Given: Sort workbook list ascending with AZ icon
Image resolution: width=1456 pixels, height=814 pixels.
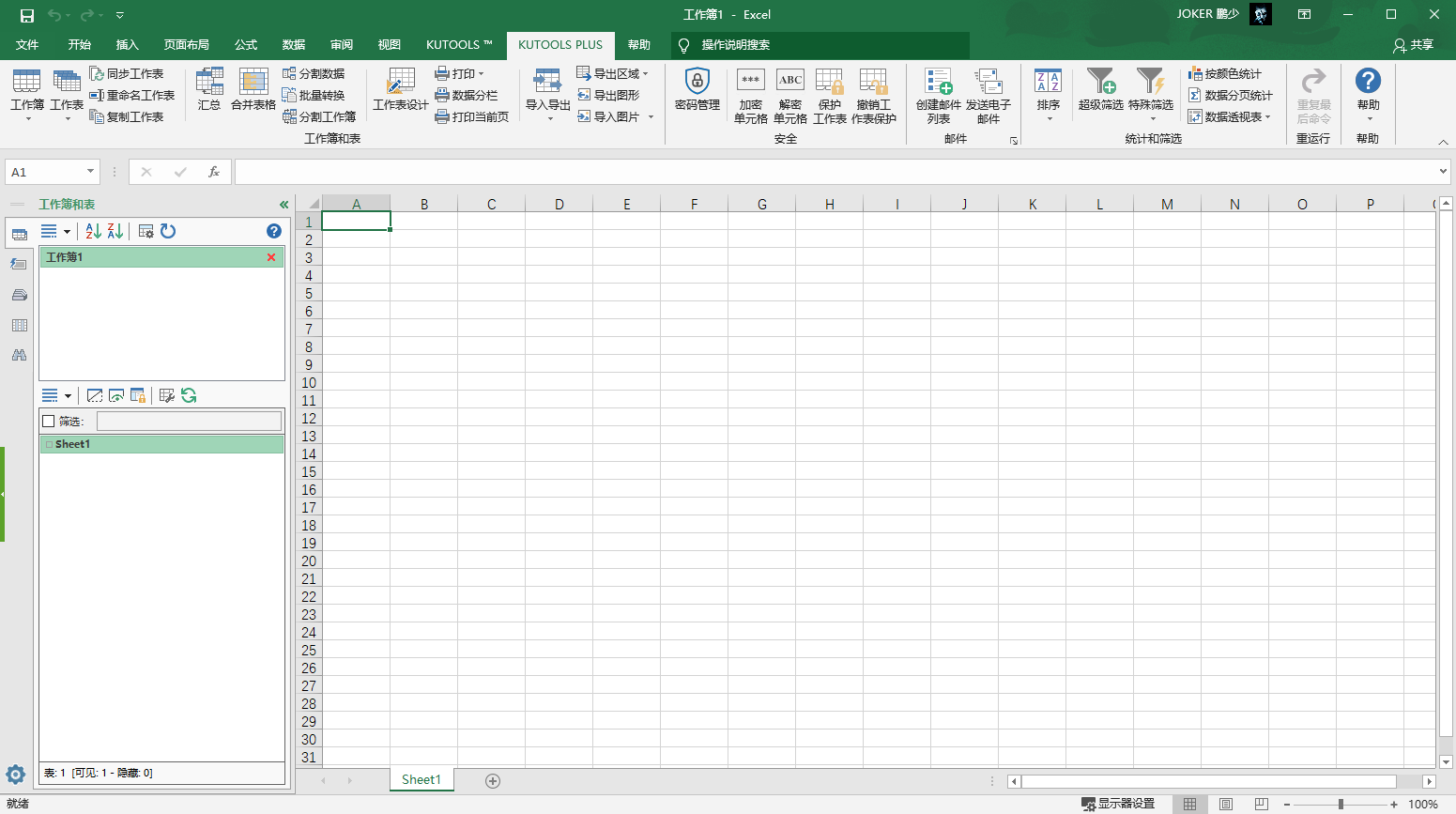Looking at the screenshot, I should point(93,231).
